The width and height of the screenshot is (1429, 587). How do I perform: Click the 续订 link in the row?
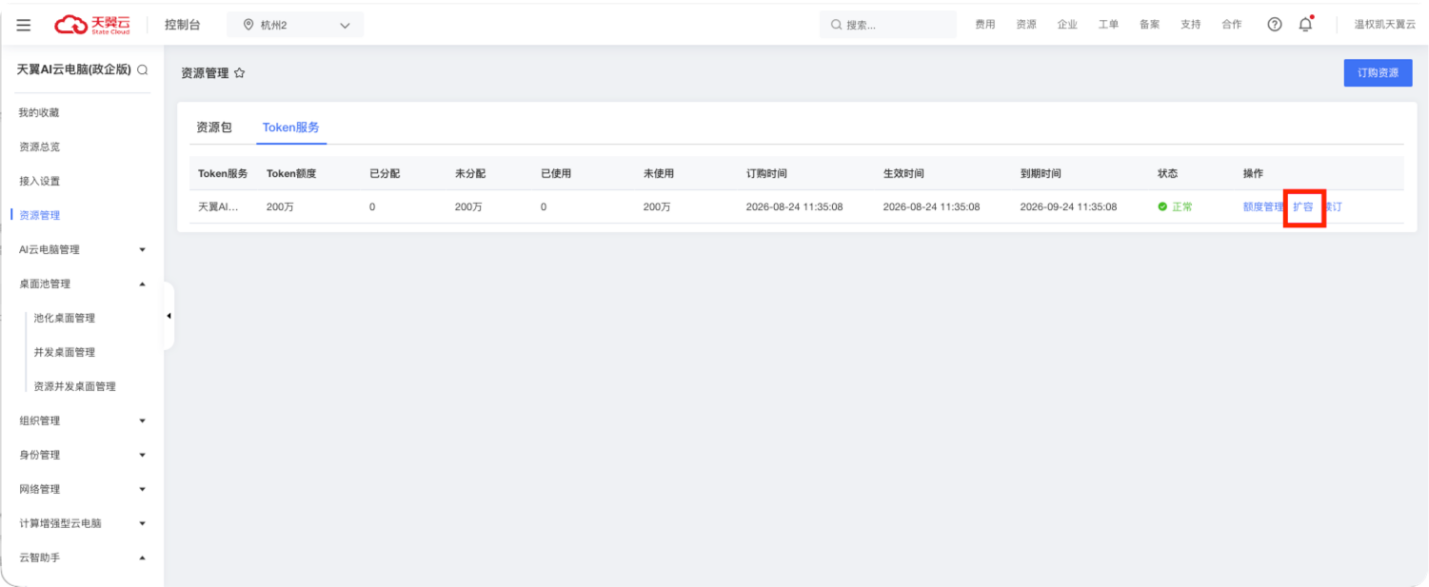coord(1333,207)
